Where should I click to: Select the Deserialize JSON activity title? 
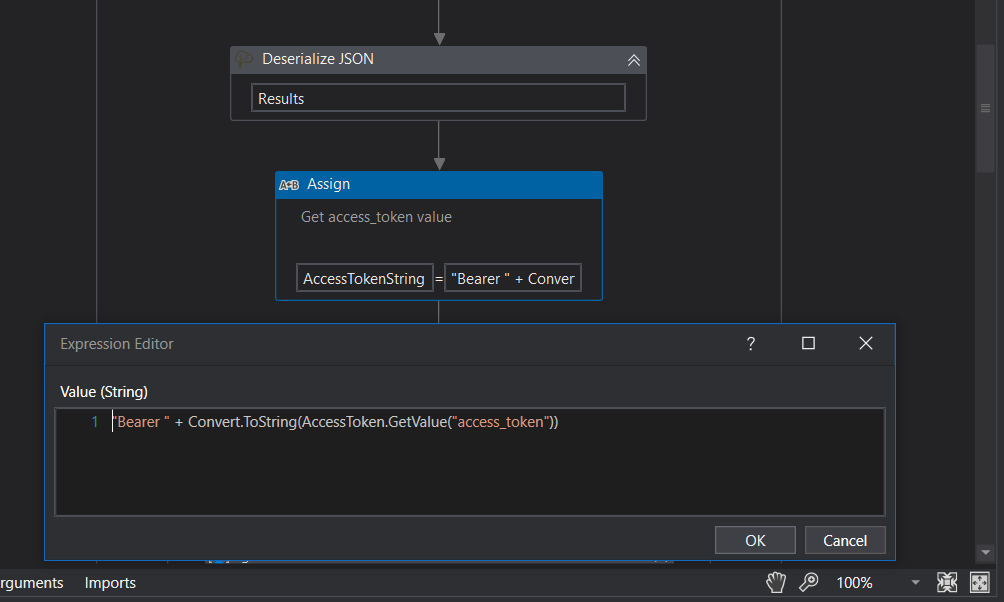(318, 59)
